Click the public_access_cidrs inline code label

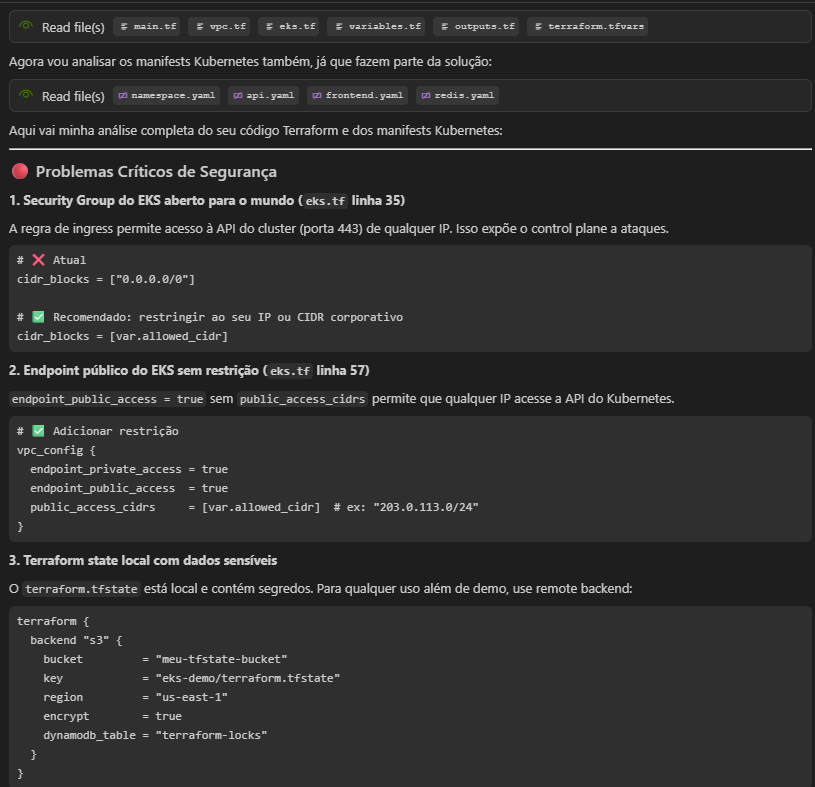pos(302,399)
